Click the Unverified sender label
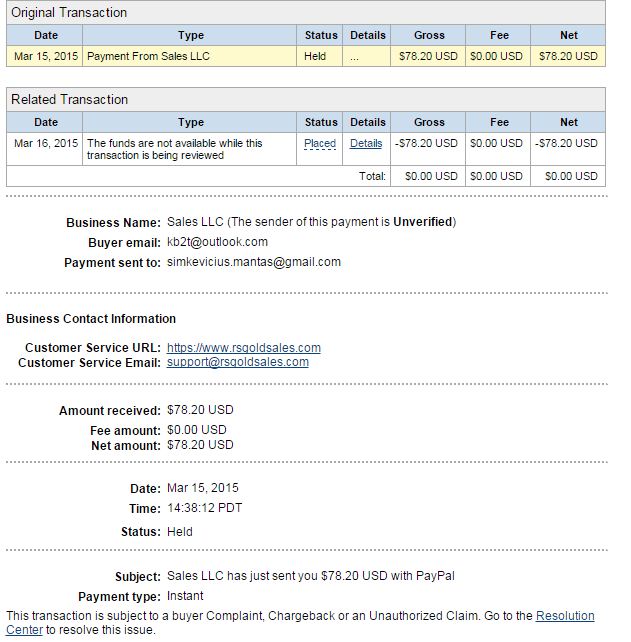Image resolution: width=631 pixels, height=642 pixels. [x=422, y=222]
